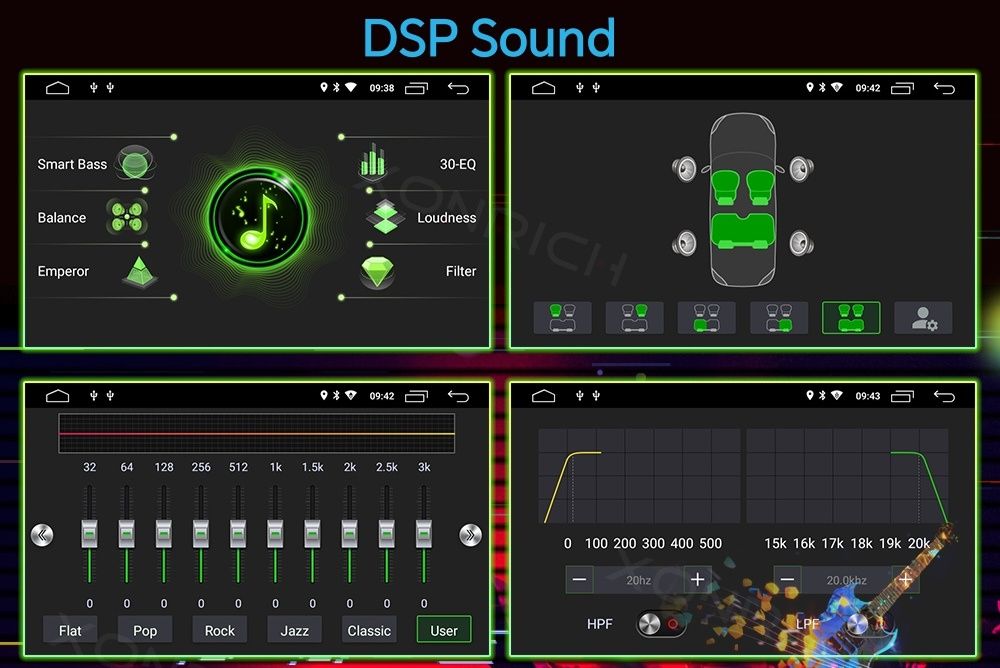This screenshot has height=668, width=1000.
Task: Tap Home icon in main DSP screen
Action: [57, 88]
